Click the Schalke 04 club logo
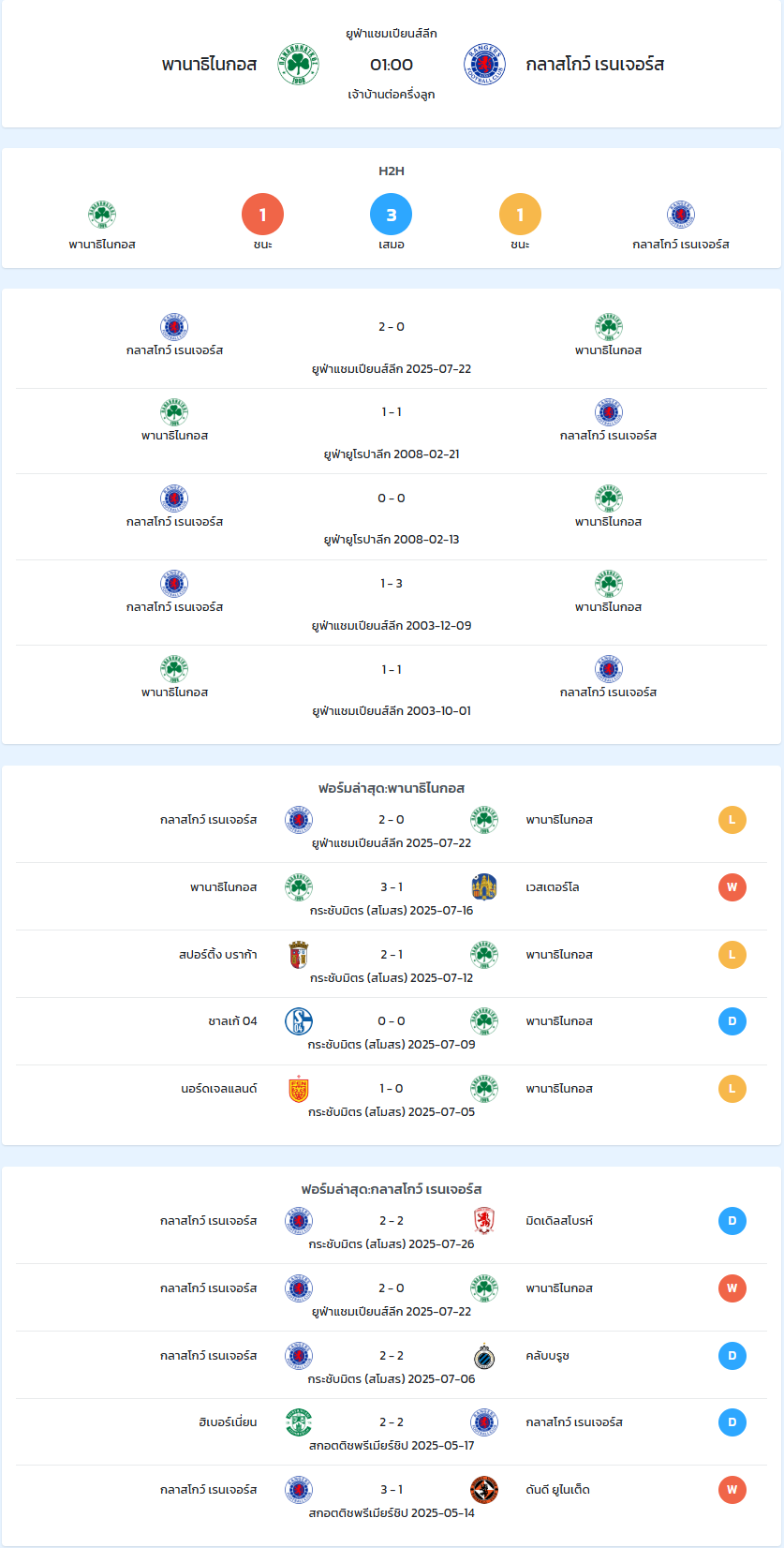The height and width of the screenshot is (1548, 784). 299,1021
